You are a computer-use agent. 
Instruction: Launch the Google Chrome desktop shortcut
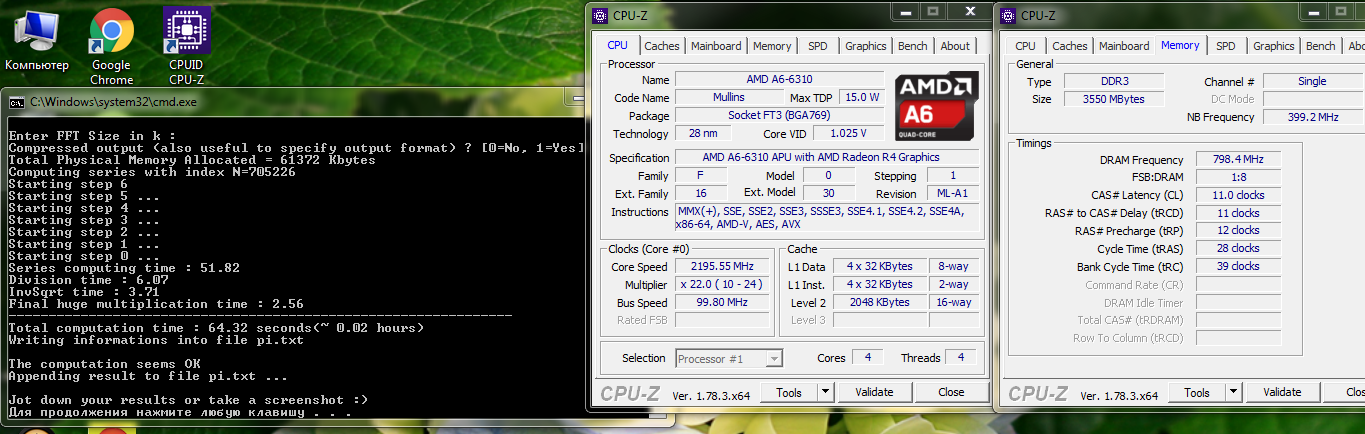coord(111,45)
